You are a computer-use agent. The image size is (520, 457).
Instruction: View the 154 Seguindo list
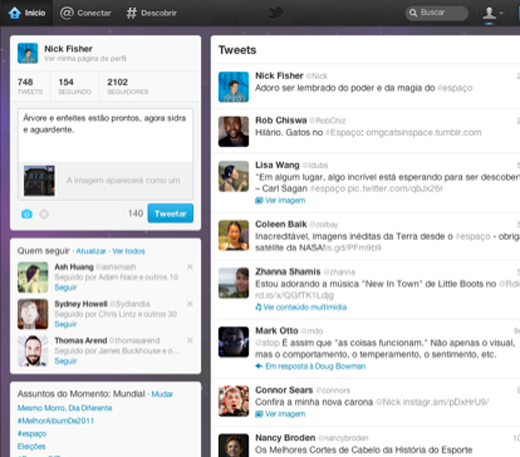pos(75,86)
